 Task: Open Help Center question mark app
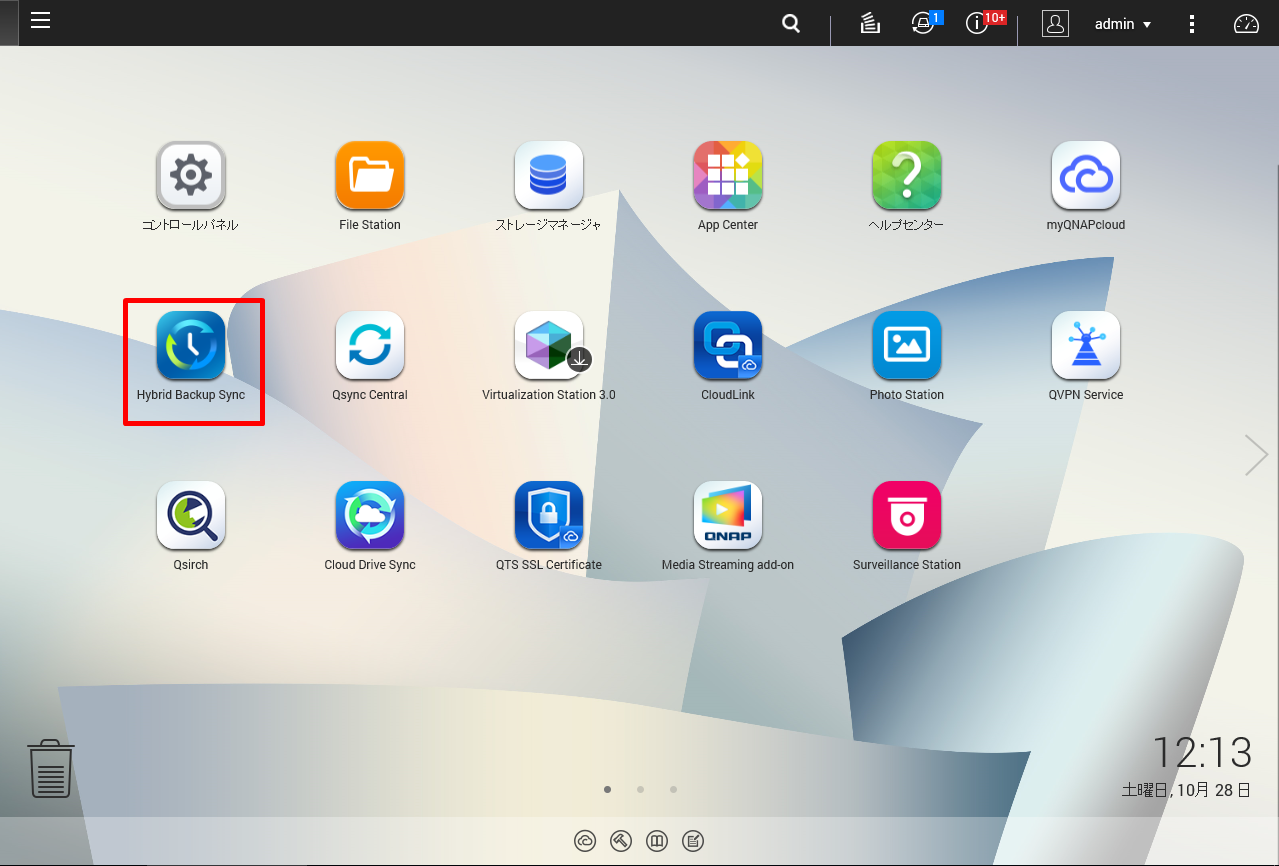click(907, 176)
